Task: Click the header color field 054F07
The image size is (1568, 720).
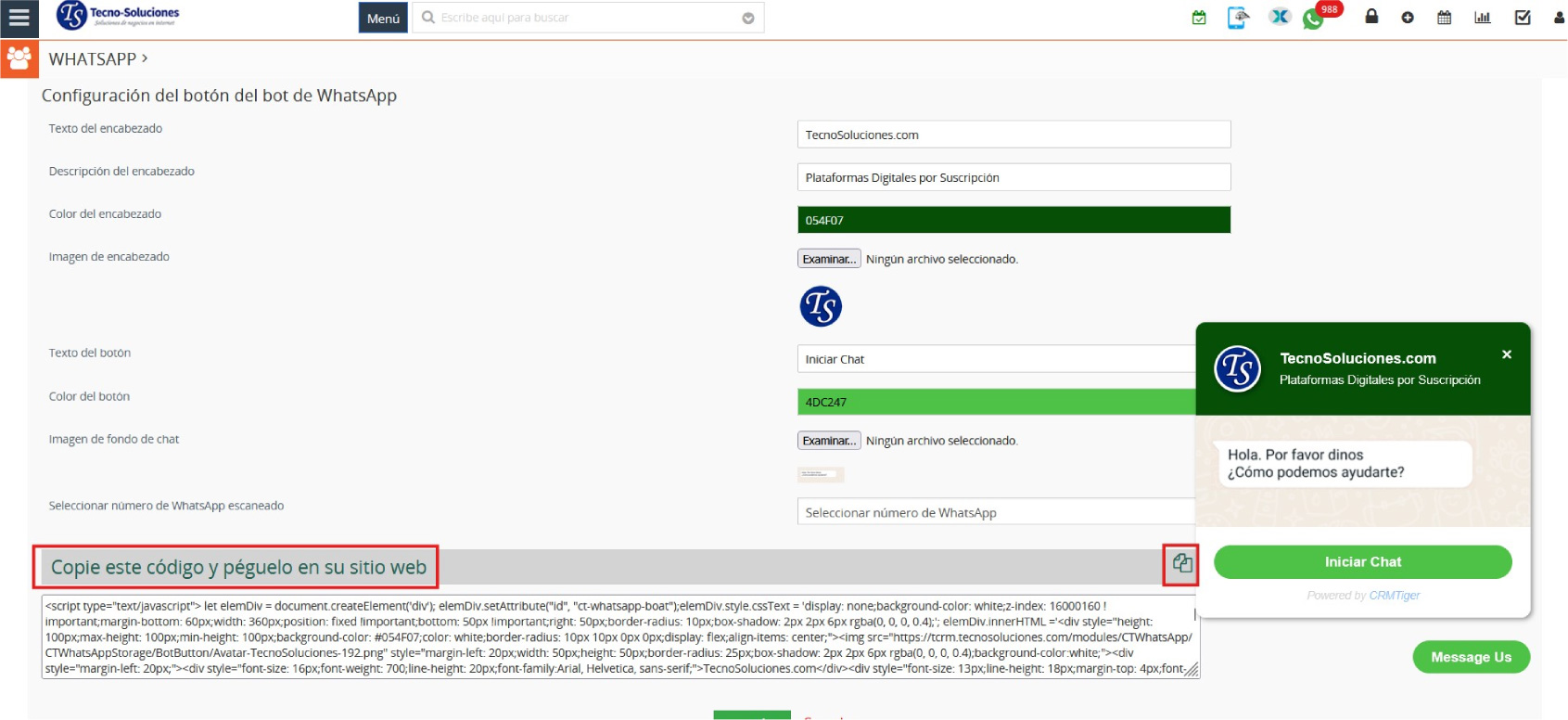Action: [x=1013, y=220]
